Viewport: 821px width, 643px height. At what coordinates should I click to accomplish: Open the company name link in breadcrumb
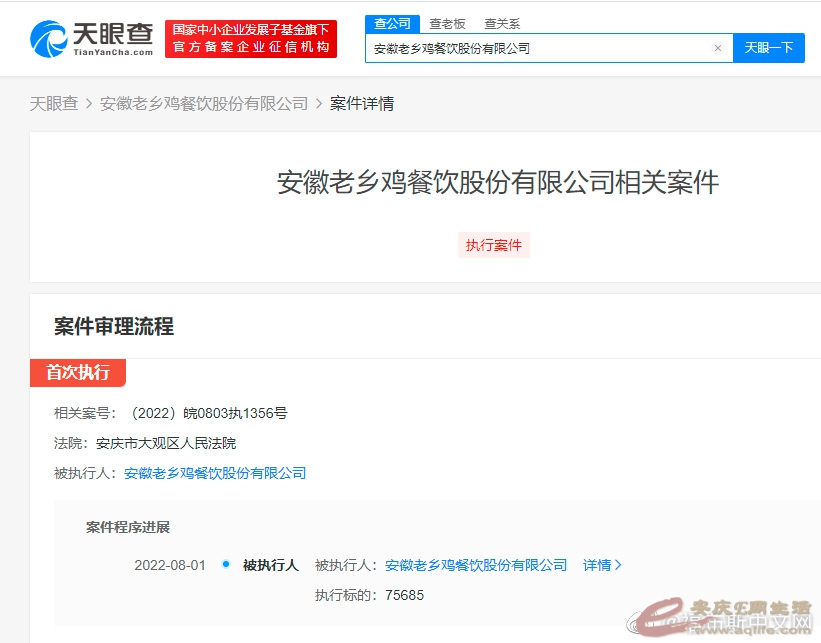click(204, 103)
